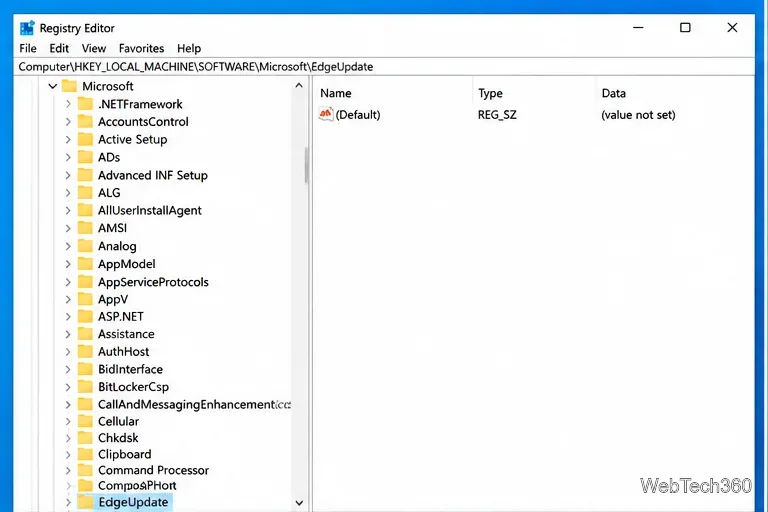Click the BitLockerCsp folder icon
This screenshot has width=768, height=512.
[85, 387]
